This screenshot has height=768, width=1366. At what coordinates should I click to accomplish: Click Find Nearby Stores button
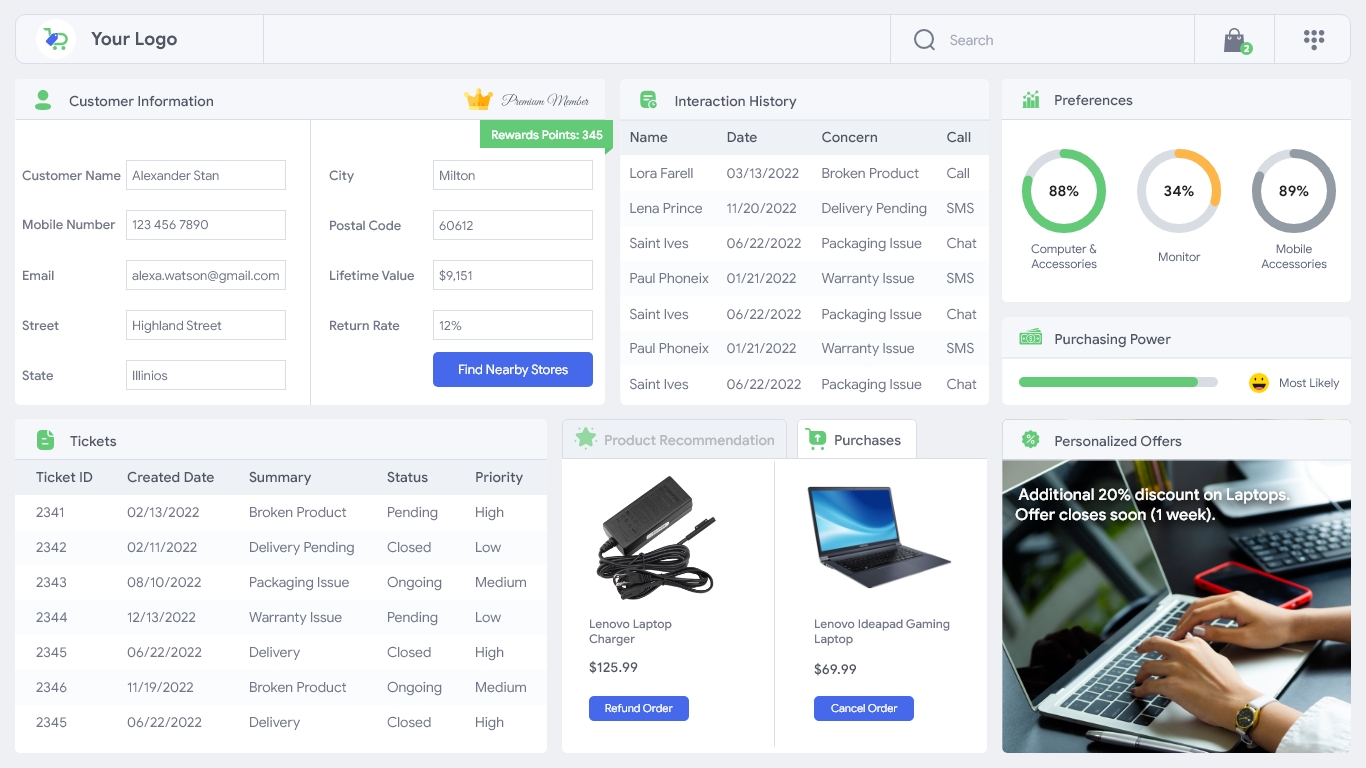coord(513,369)
